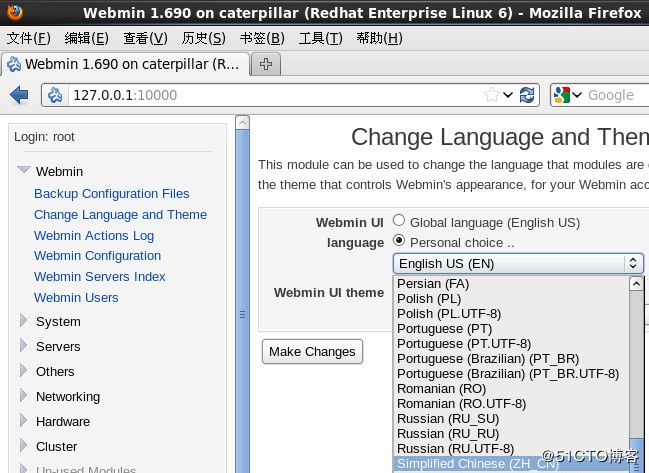Image resolution: width=649 pixels, height=473 pixels.
Task: Click the site identity icon beside 127.0.0.1
Action: [x=55, y=95]
